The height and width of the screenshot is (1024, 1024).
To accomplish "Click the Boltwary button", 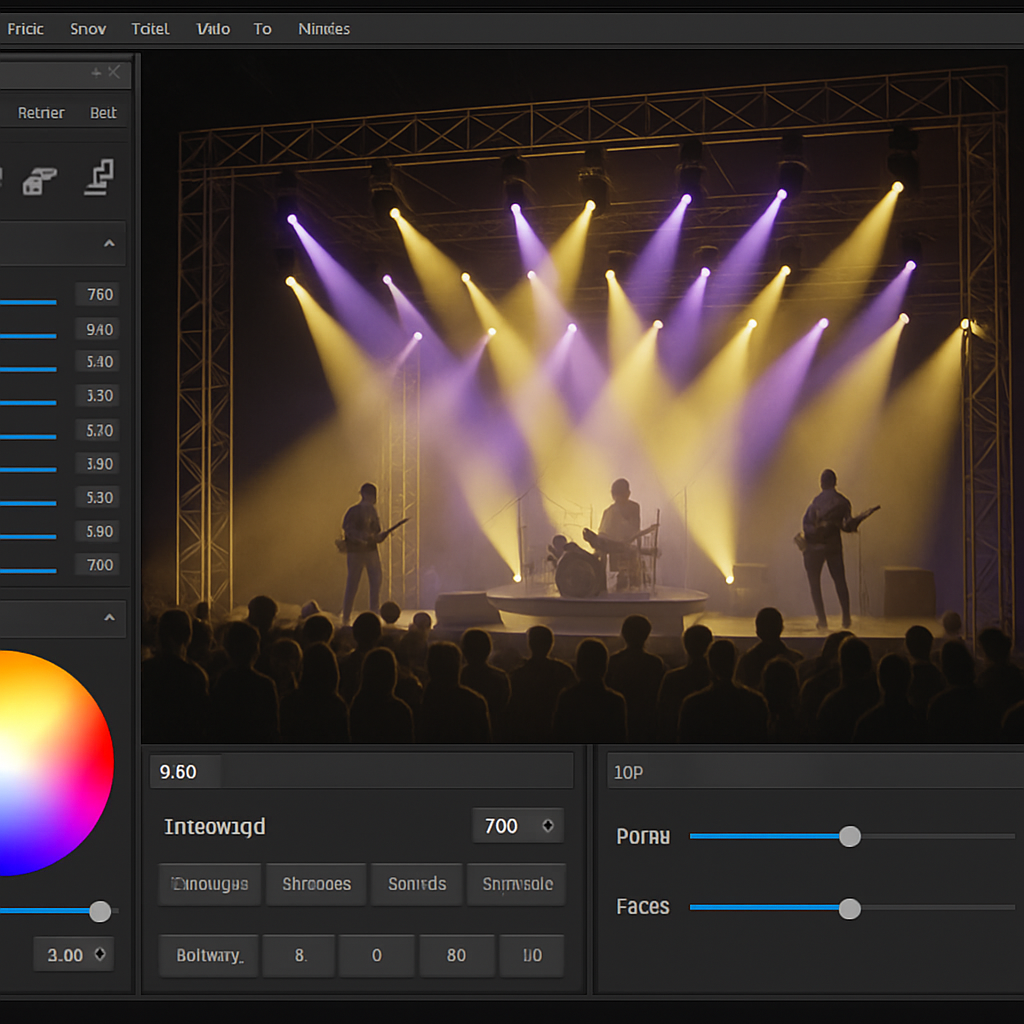I will click(208, 955).
